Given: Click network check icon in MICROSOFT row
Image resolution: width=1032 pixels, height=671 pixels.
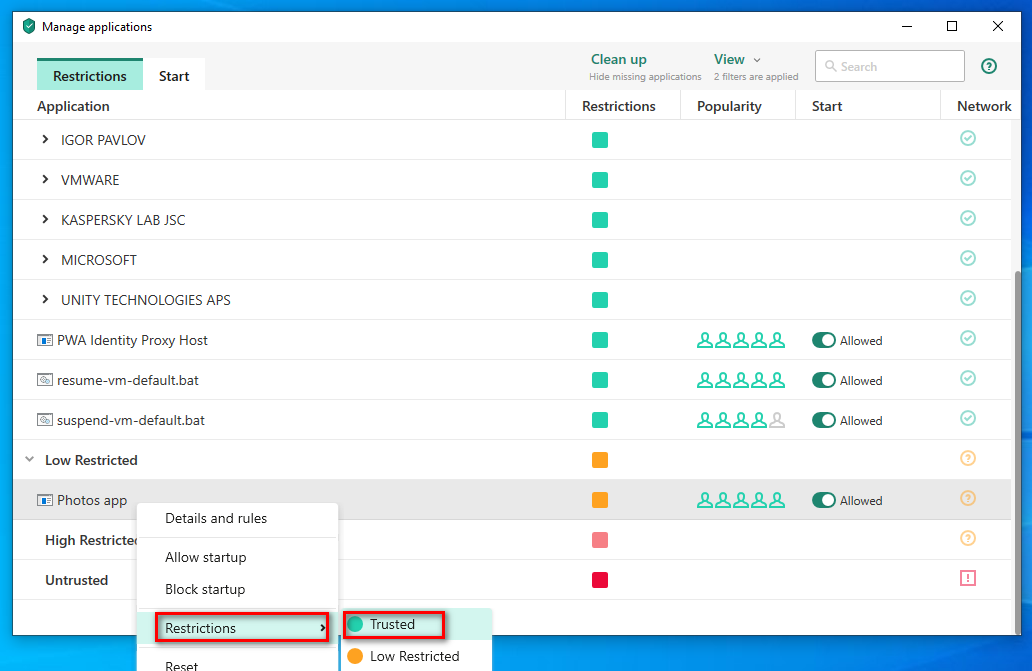Looking at the screenshot, I should click(968, 259).
